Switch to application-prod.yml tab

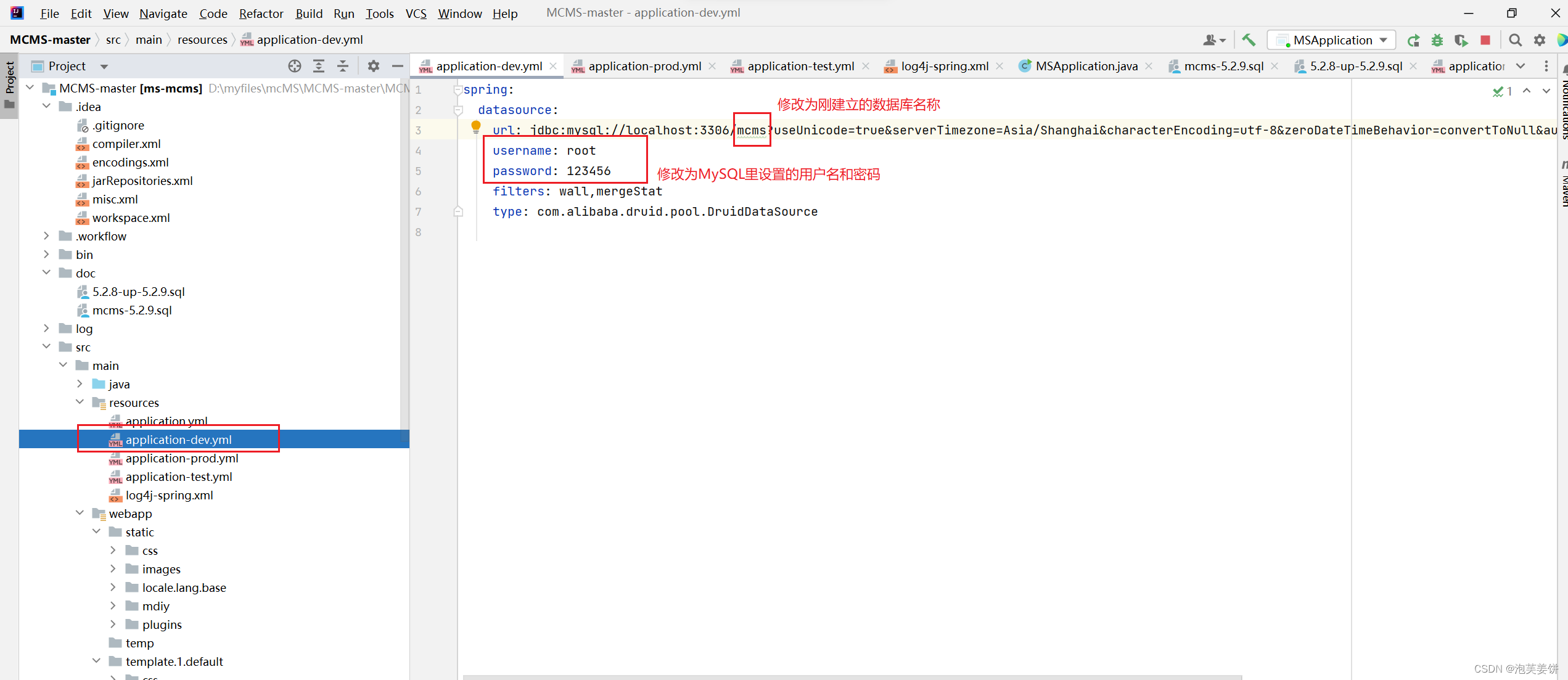point(644,66)
